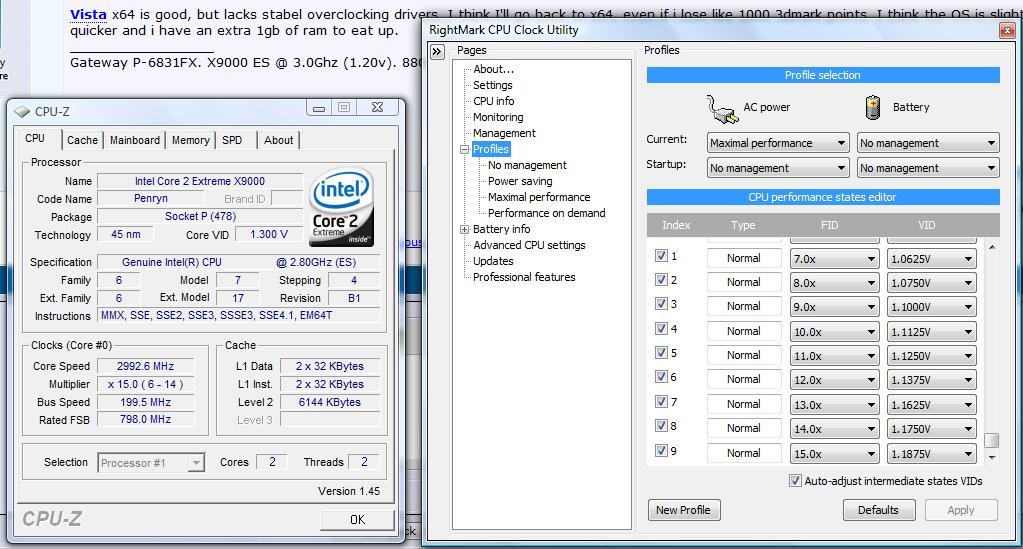
Task: Click the Defaults button
Action: [878, 510]
